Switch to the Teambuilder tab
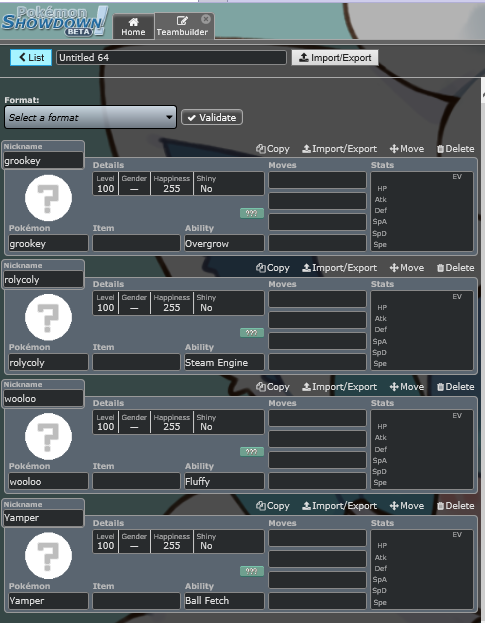 coord(182,27)
